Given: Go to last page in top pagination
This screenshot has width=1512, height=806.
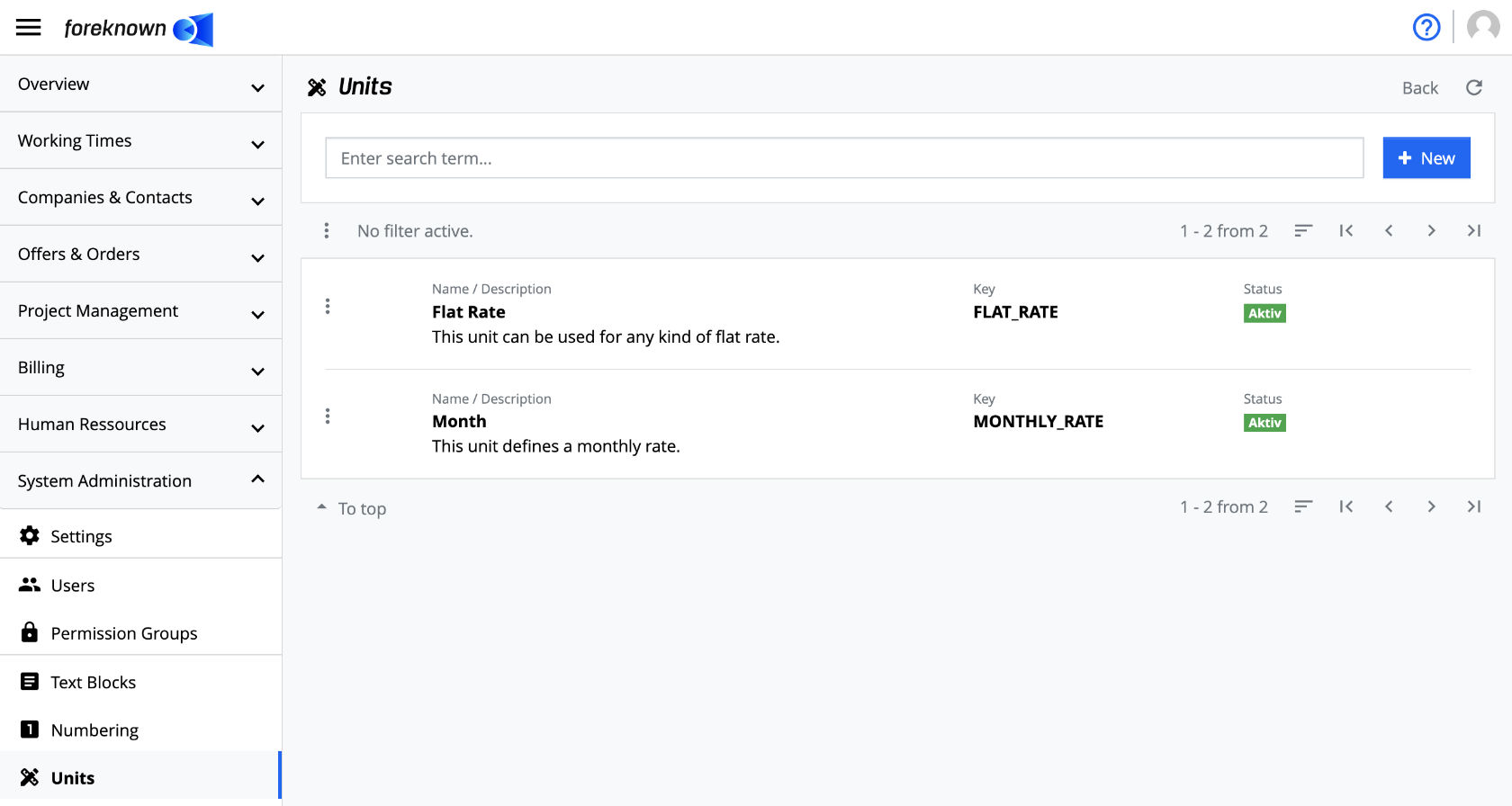Looking at the screenshot, I should click(x=1474, y=231).
